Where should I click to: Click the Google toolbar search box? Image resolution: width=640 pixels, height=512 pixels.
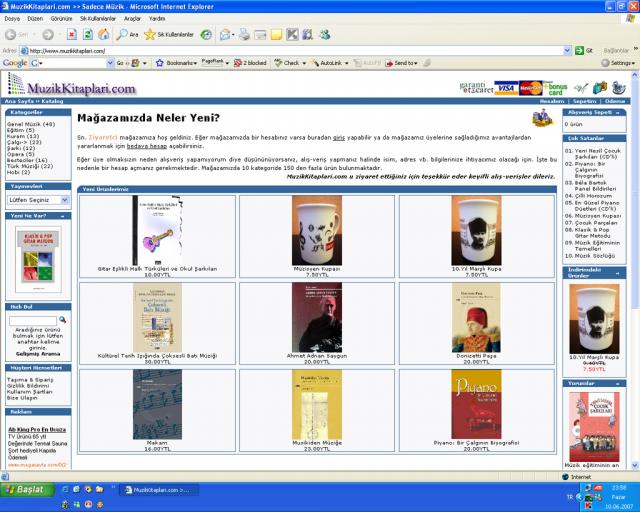coord(70,63)
